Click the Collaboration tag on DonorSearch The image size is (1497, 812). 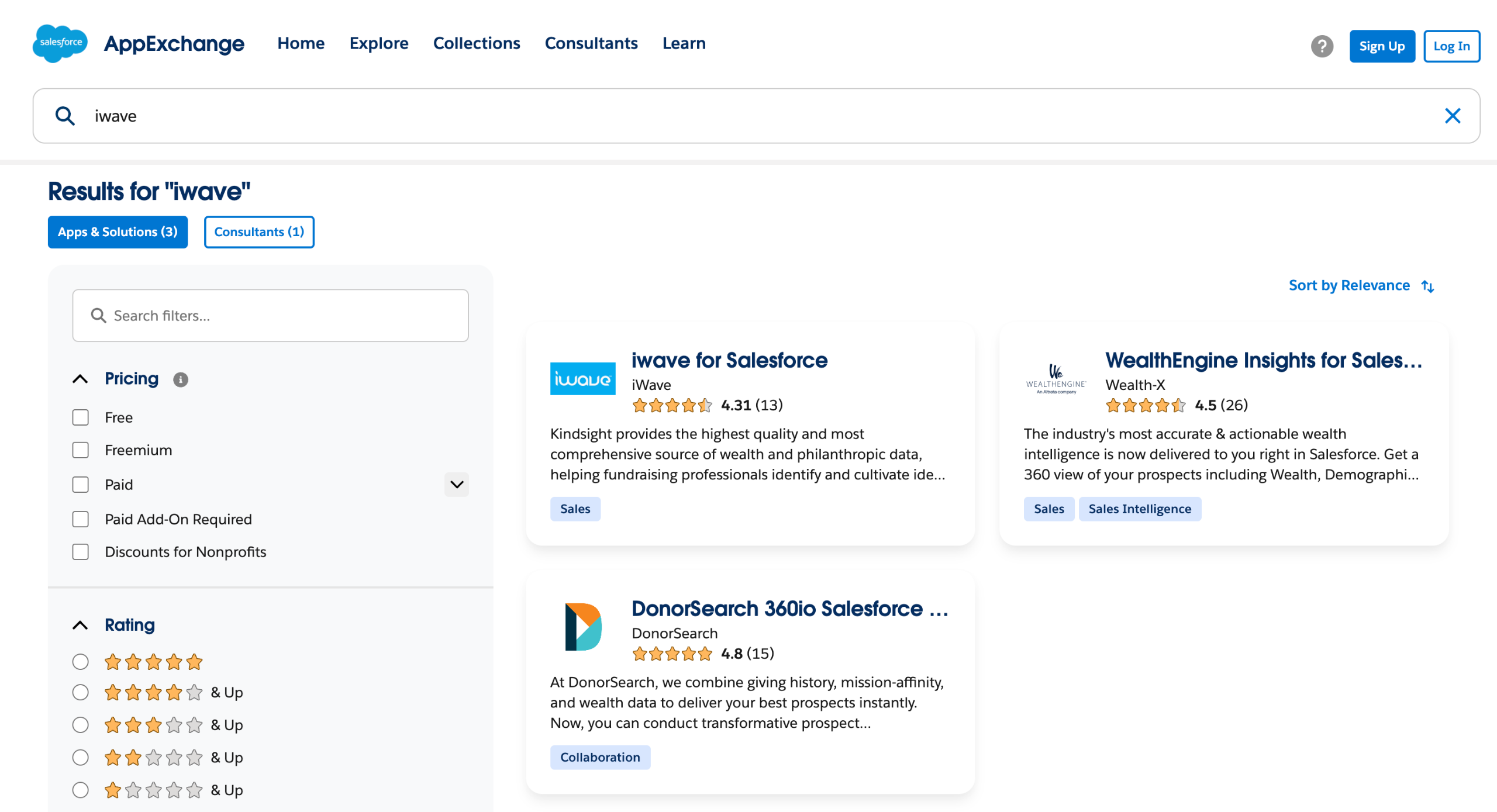click(600, 758)
